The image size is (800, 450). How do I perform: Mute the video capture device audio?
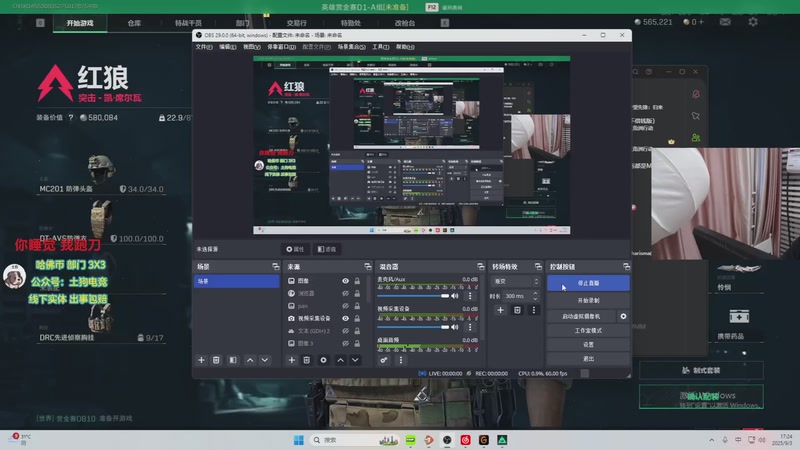pyautogui.click(x=455, y=327)
